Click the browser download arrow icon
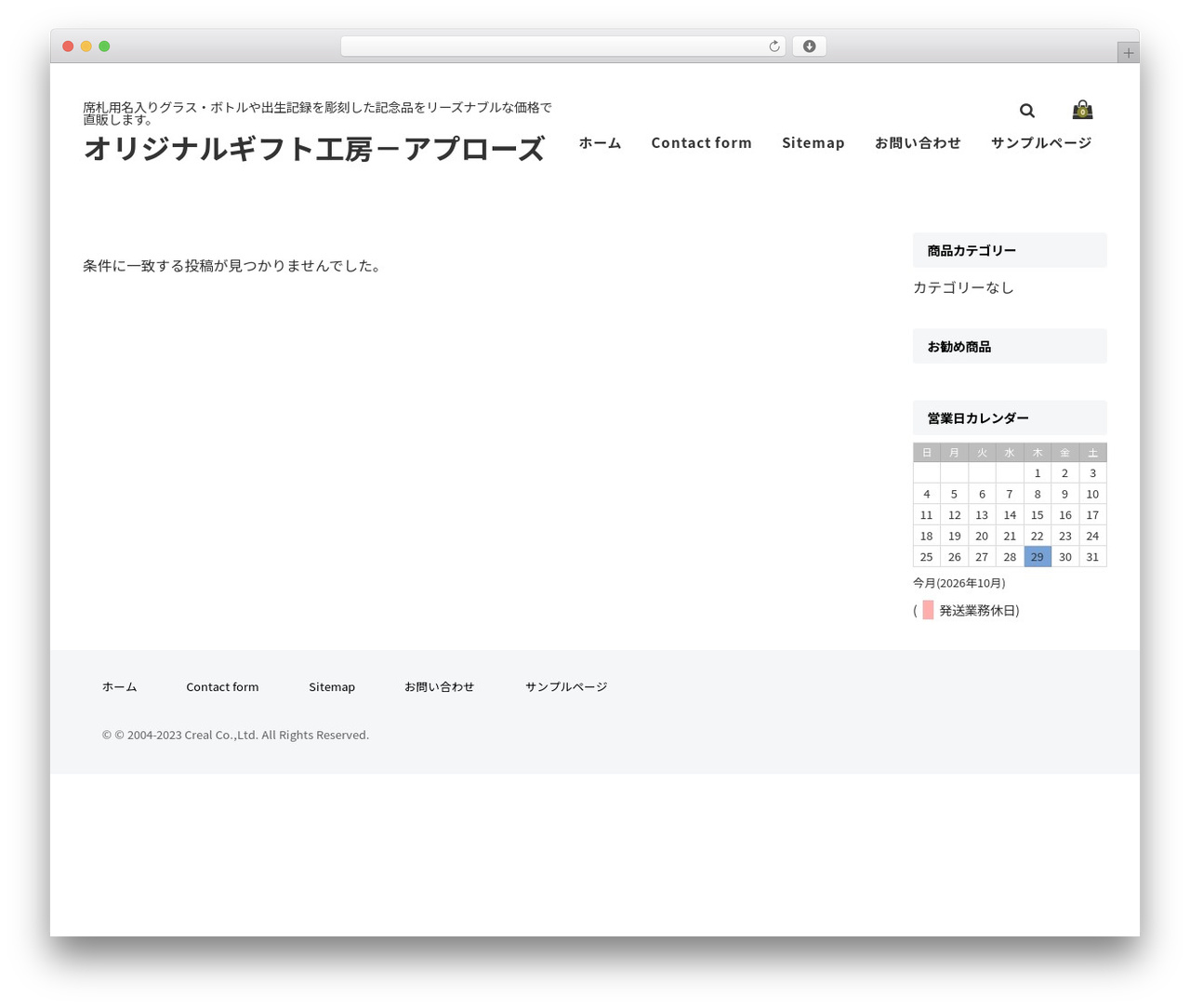 (809, 46)
